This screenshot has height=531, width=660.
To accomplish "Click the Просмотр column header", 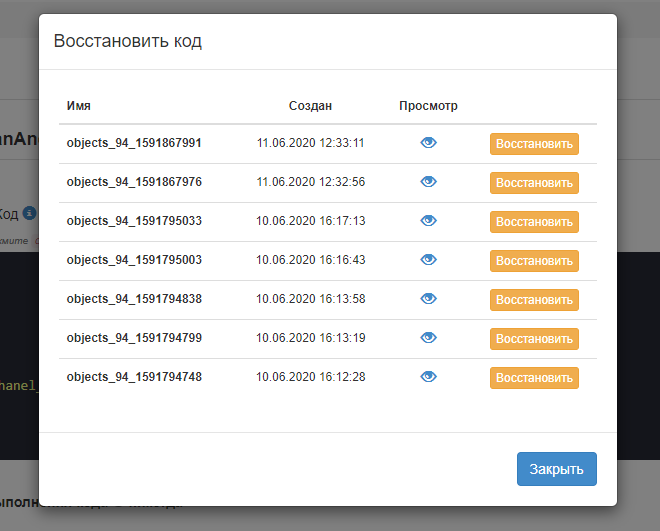I will (x=428, y=105).
